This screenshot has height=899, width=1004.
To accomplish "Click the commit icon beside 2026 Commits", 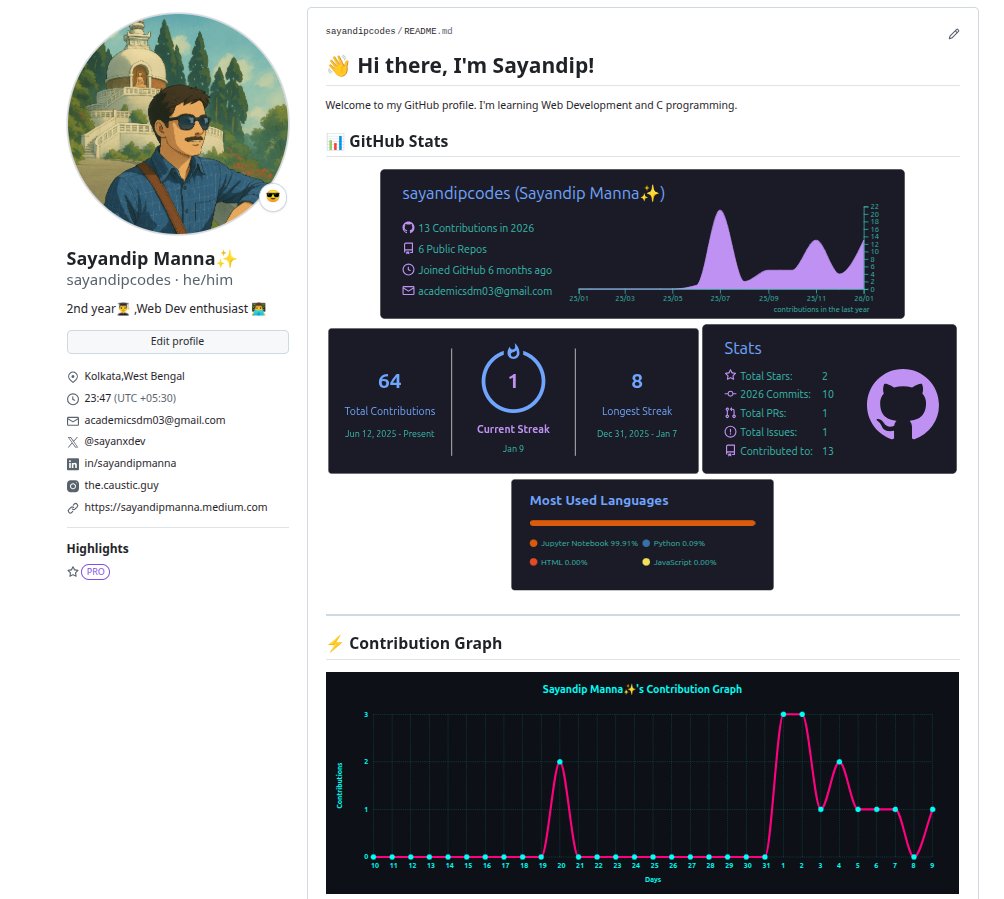I will click(x=730, y=394).
